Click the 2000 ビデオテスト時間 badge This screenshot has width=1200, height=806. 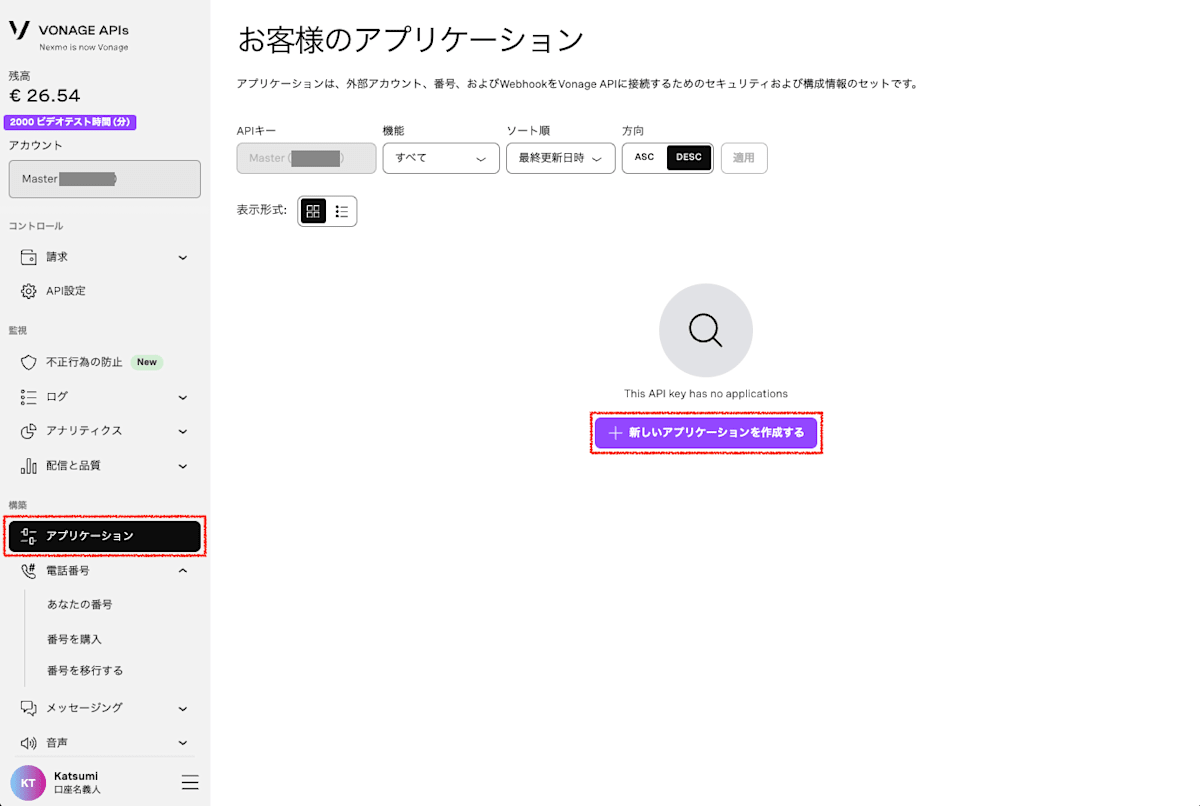click(x=70, y=122)
